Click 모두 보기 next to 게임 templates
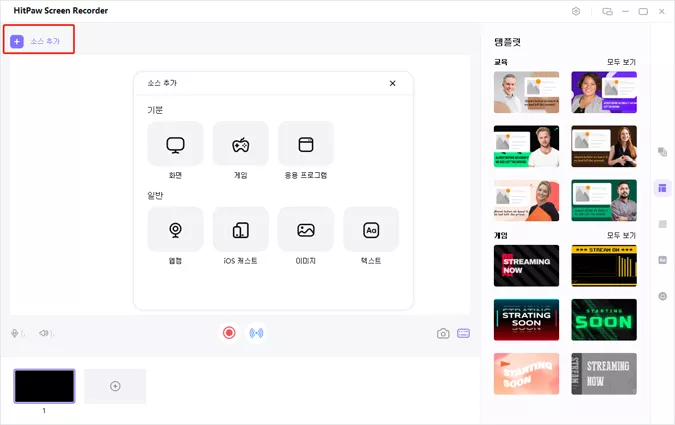 tap(620, 235)
